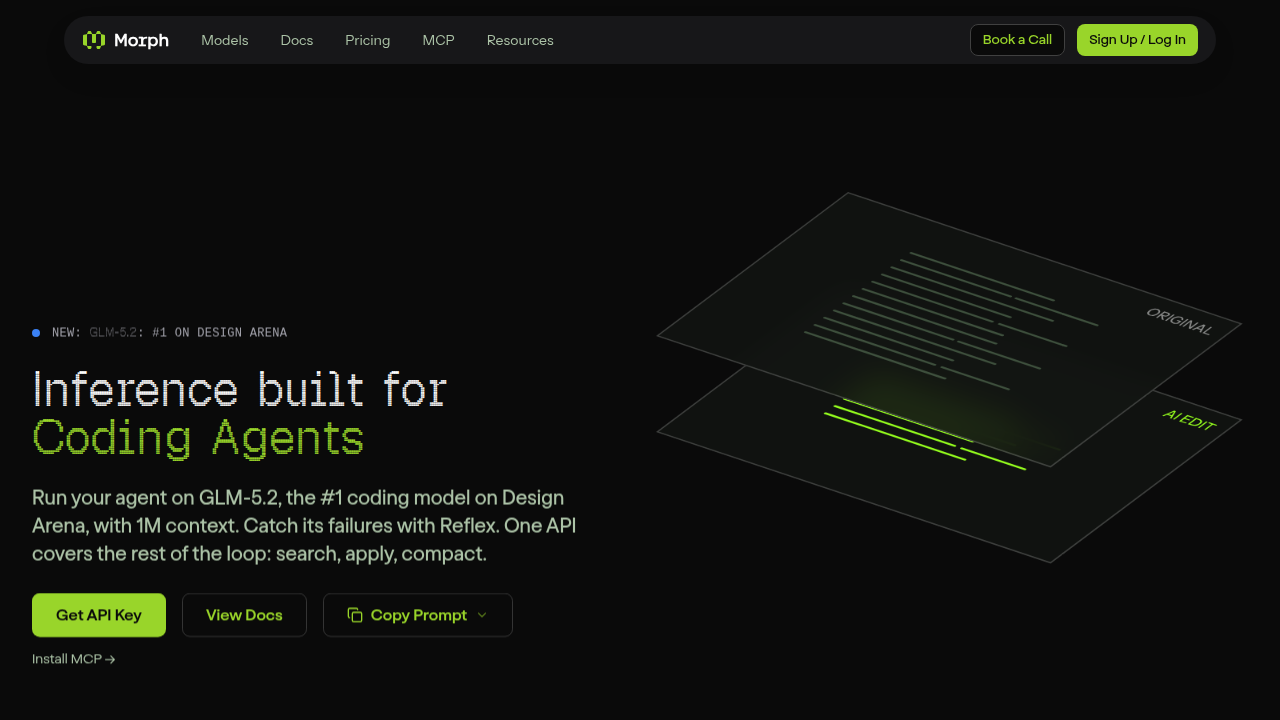This screenshot has height=720, width=1280.
Task: Open the MCP nav item
Action: tap(438, 40)
